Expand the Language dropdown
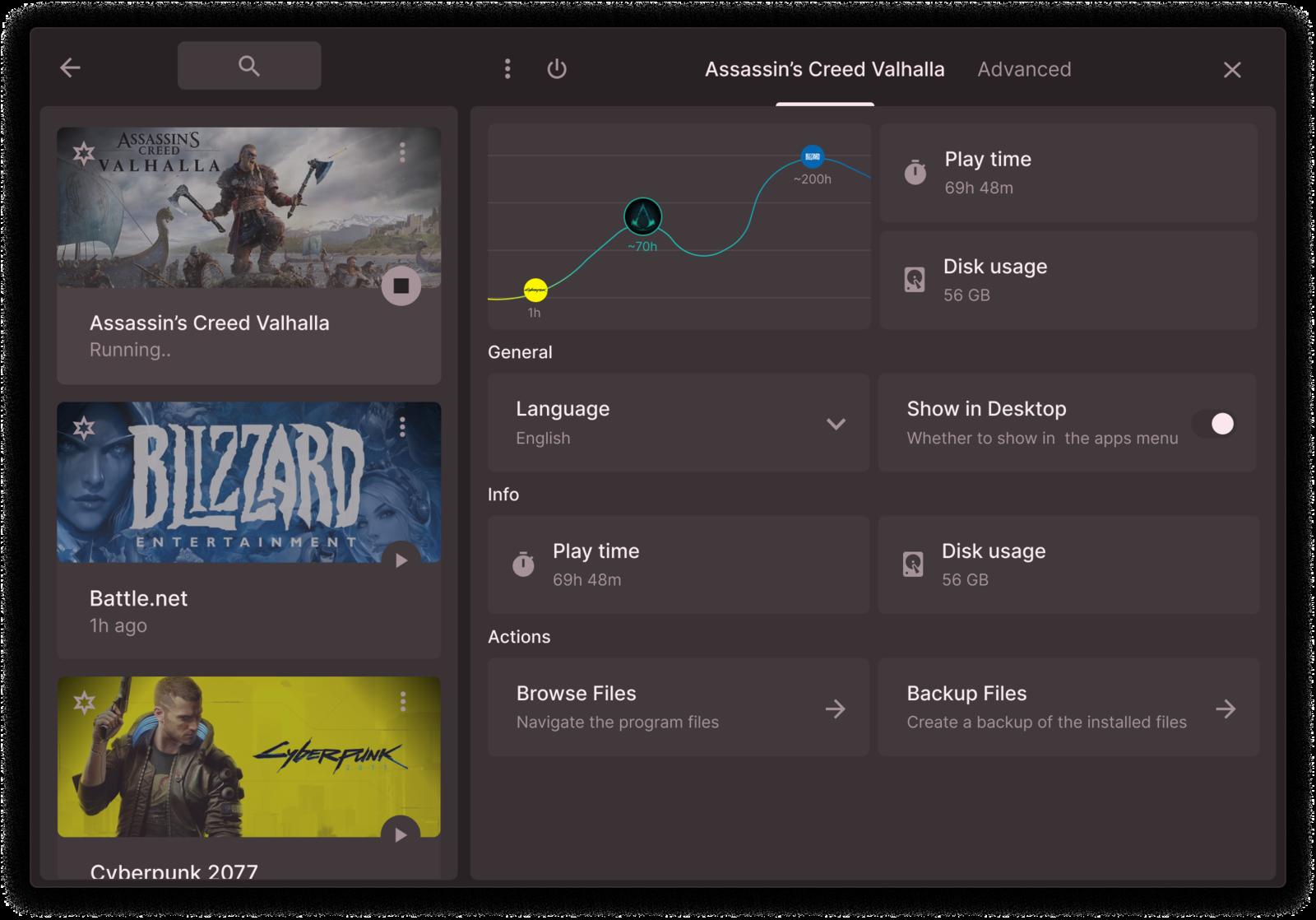This screenshot has width=1316, height=920. [836, 424]
